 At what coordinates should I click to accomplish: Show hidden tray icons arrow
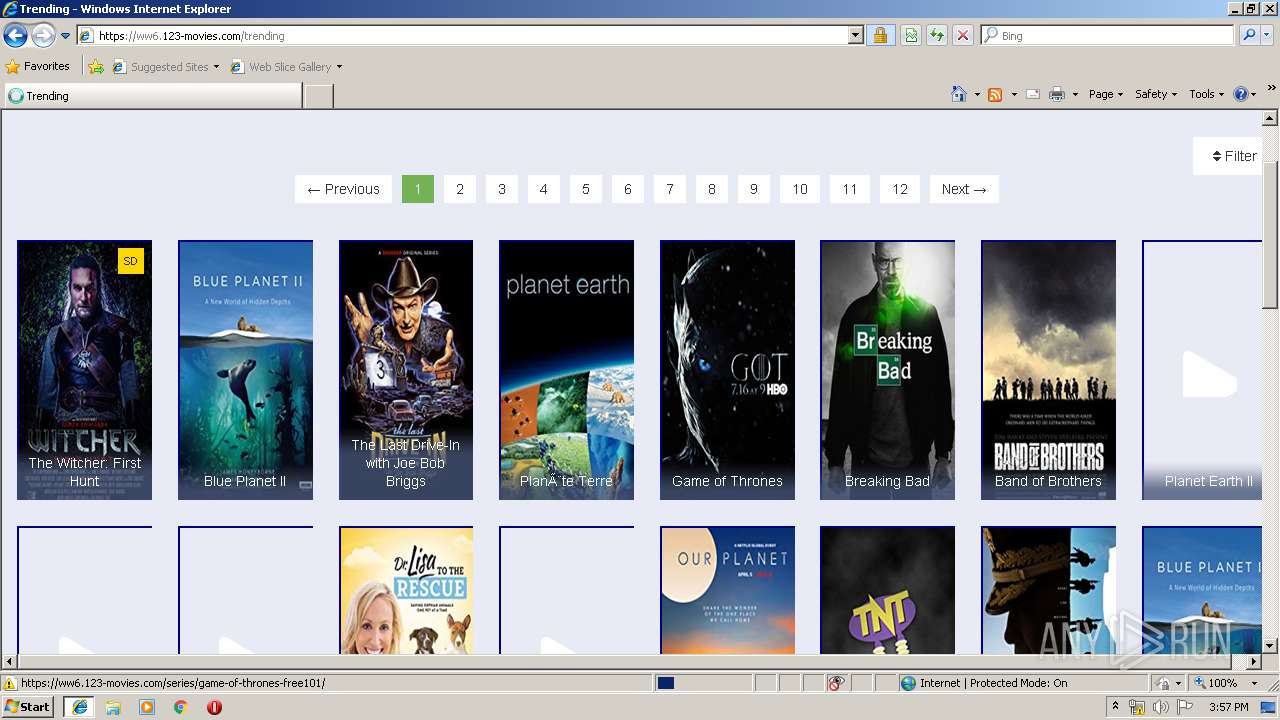[x=1115, y=707]
